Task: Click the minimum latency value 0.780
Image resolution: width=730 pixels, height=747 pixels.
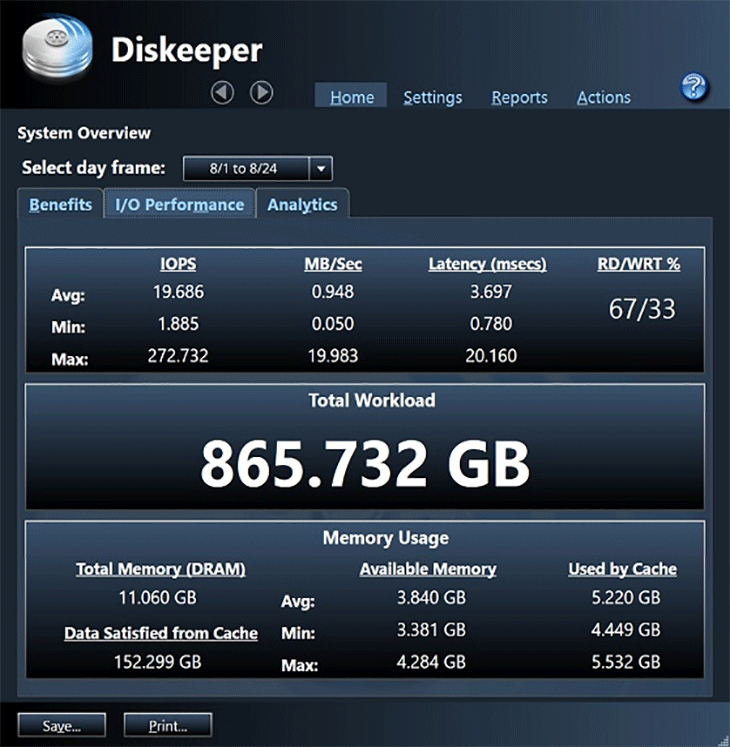Action: coord(491,324)
